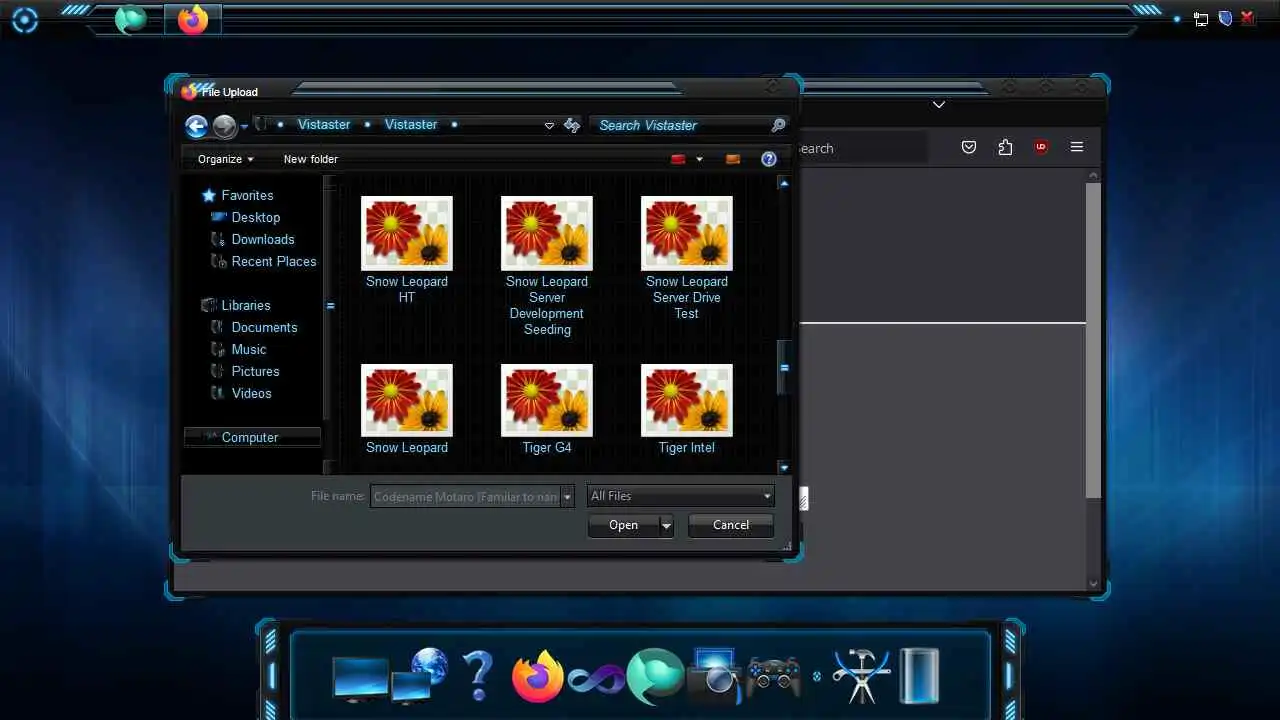Open the glass recycle bin dock icon

coord(919,676)
